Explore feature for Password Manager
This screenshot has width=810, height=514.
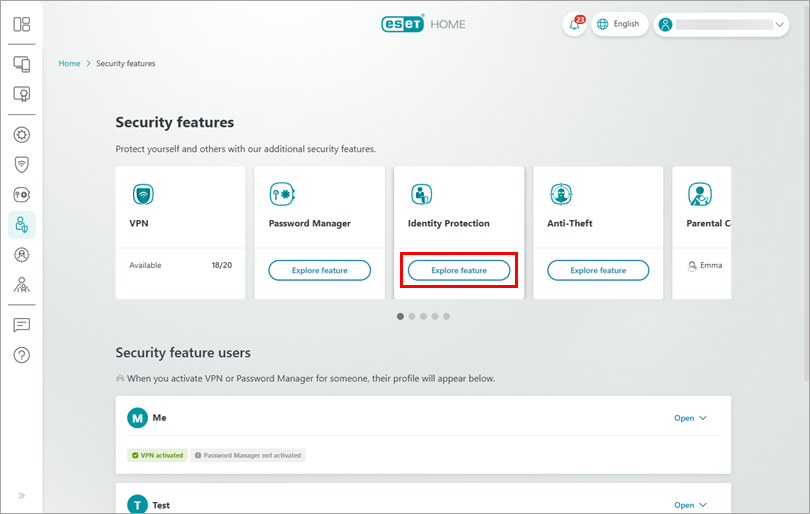[x=320, y=270]
